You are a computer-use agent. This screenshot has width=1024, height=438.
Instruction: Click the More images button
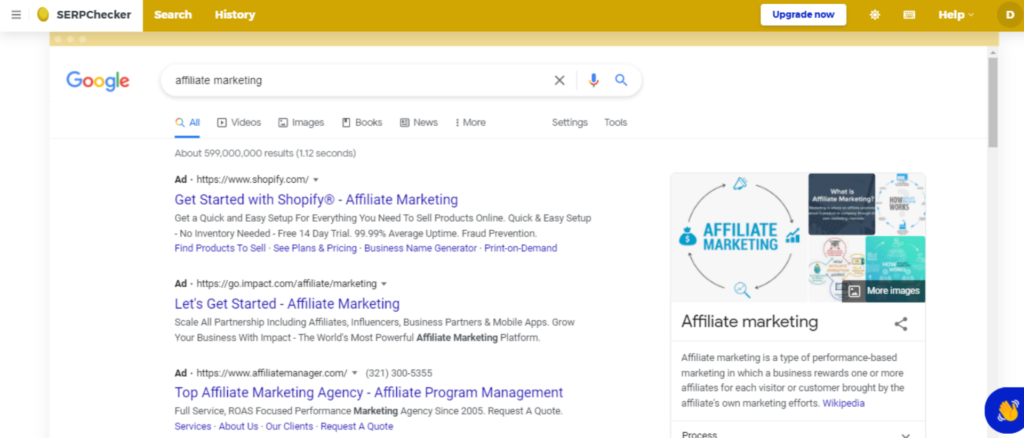pyautogui.click(x=884, y=291)
